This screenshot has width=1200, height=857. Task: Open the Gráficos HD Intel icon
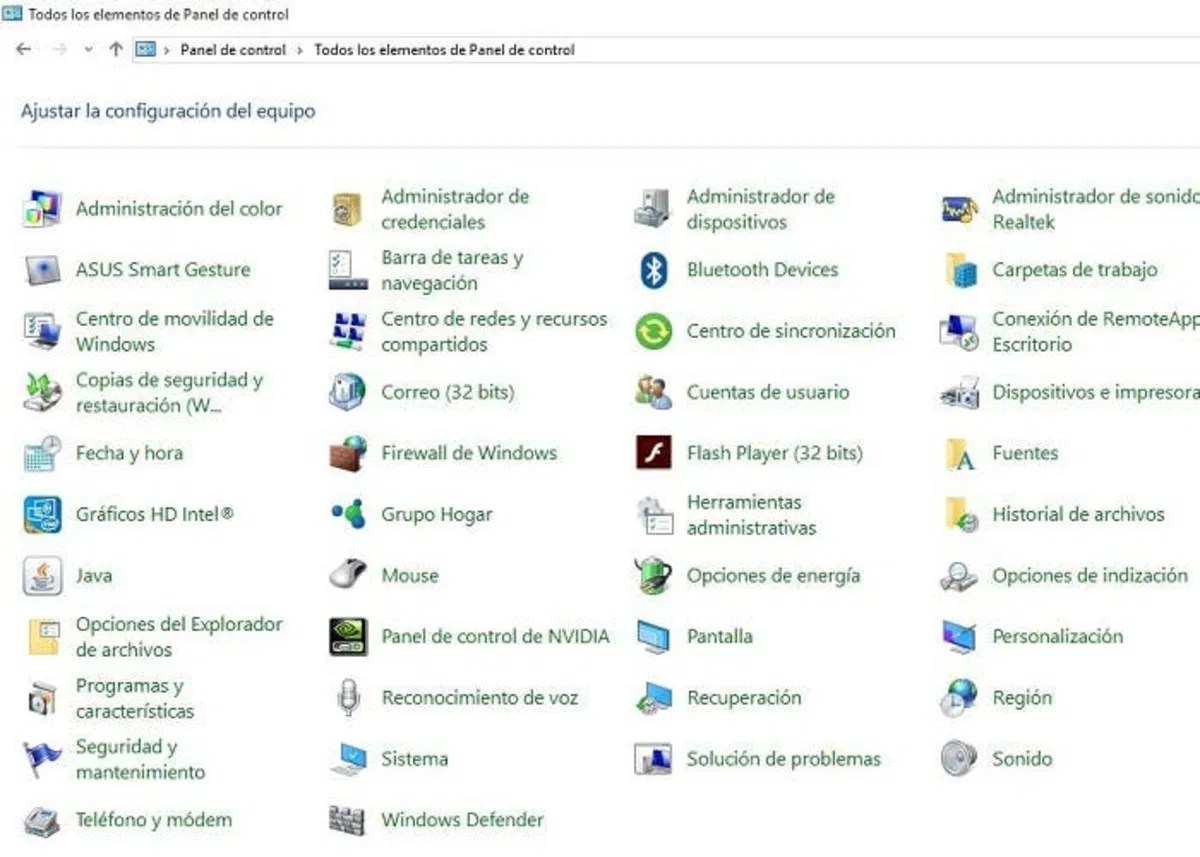coord(42,515)
